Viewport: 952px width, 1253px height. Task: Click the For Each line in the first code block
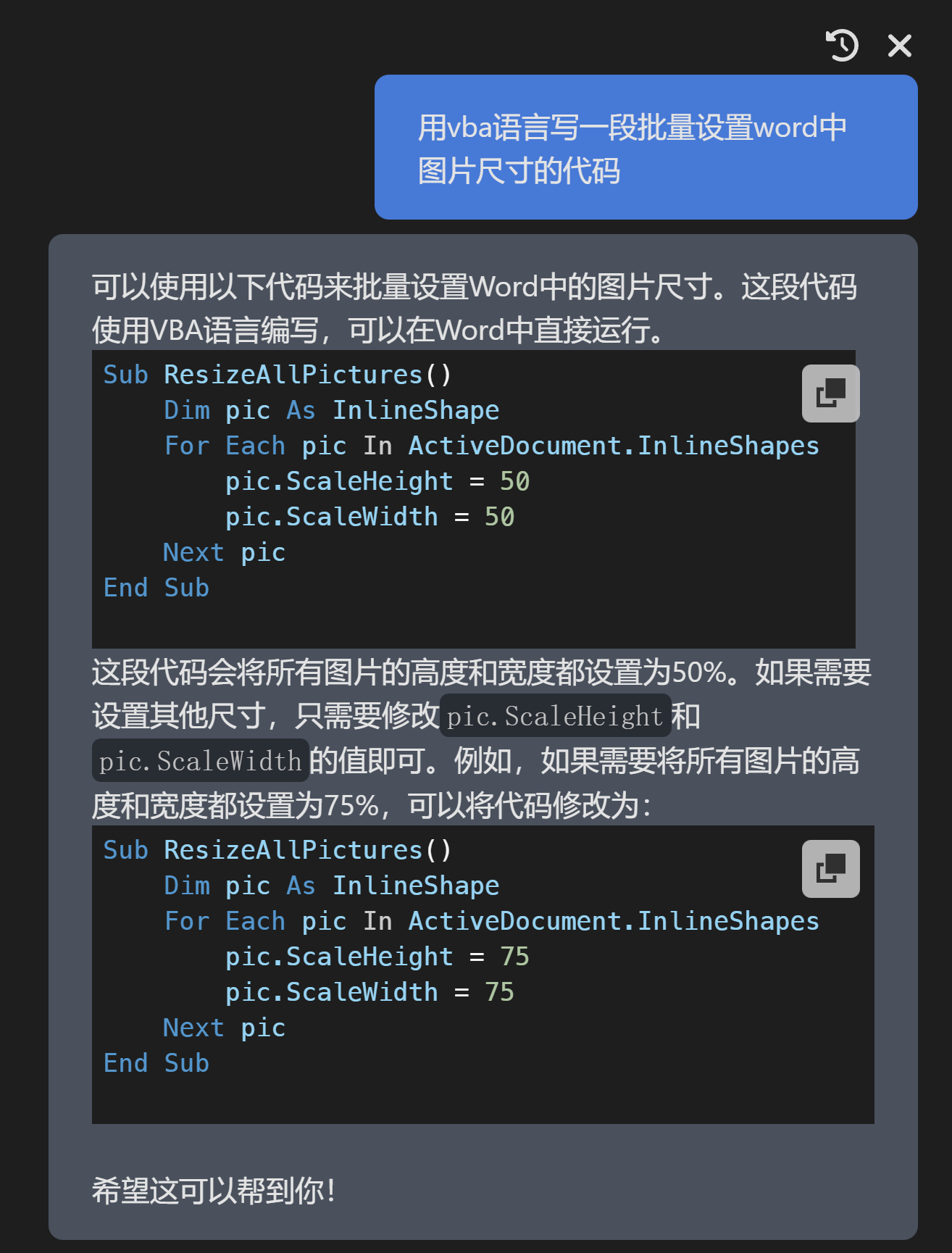[x=491, y=446]
